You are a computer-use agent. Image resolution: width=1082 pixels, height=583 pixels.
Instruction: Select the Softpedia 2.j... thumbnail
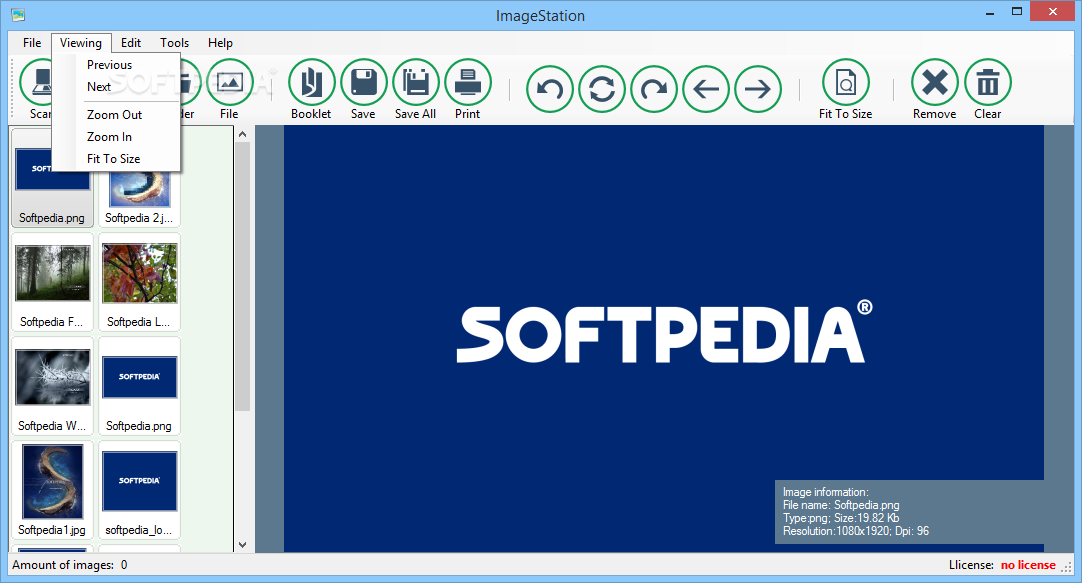pos(139,199)
